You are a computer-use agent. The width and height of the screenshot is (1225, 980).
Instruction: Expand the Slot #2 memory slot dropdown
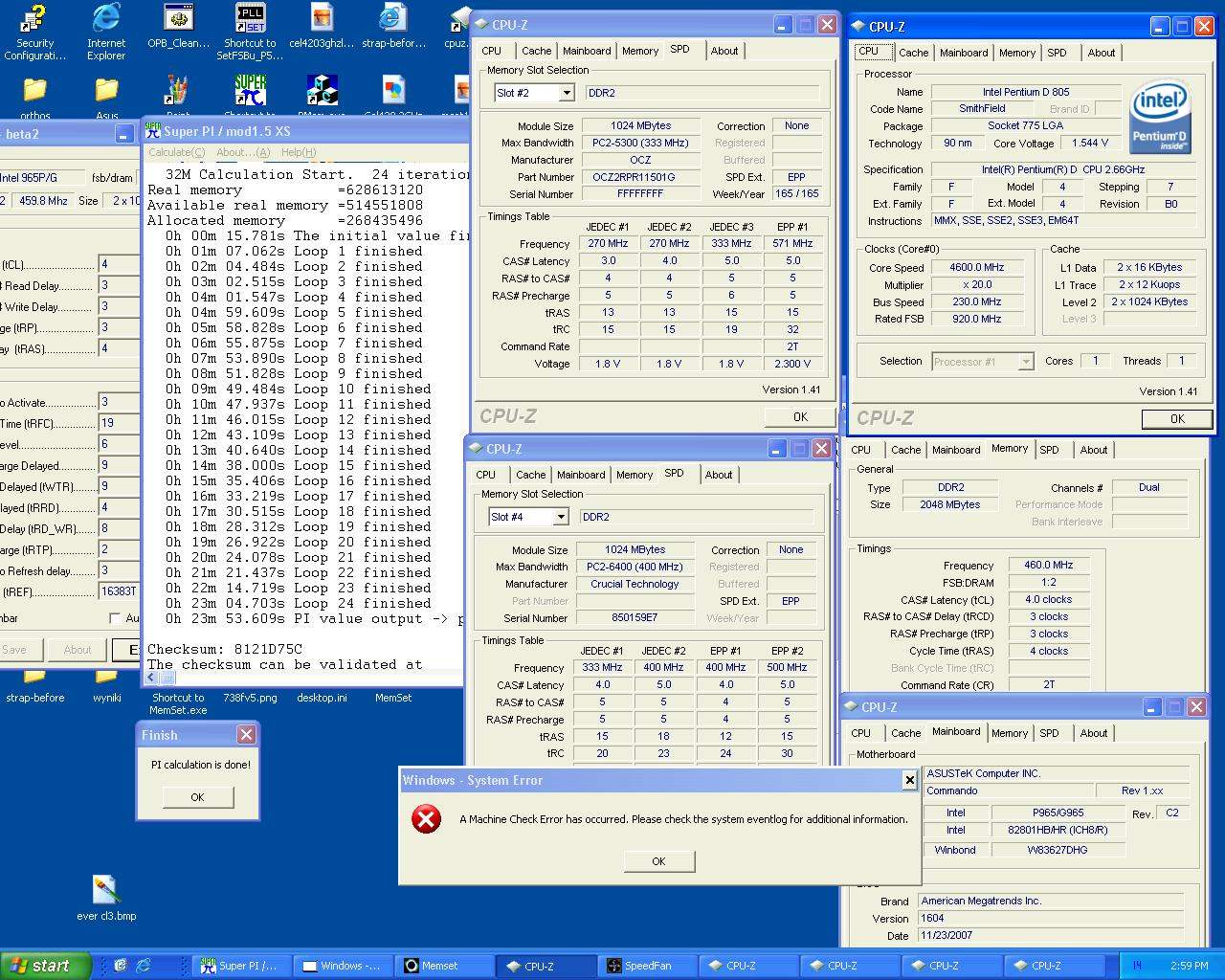[x=566, y=93]
